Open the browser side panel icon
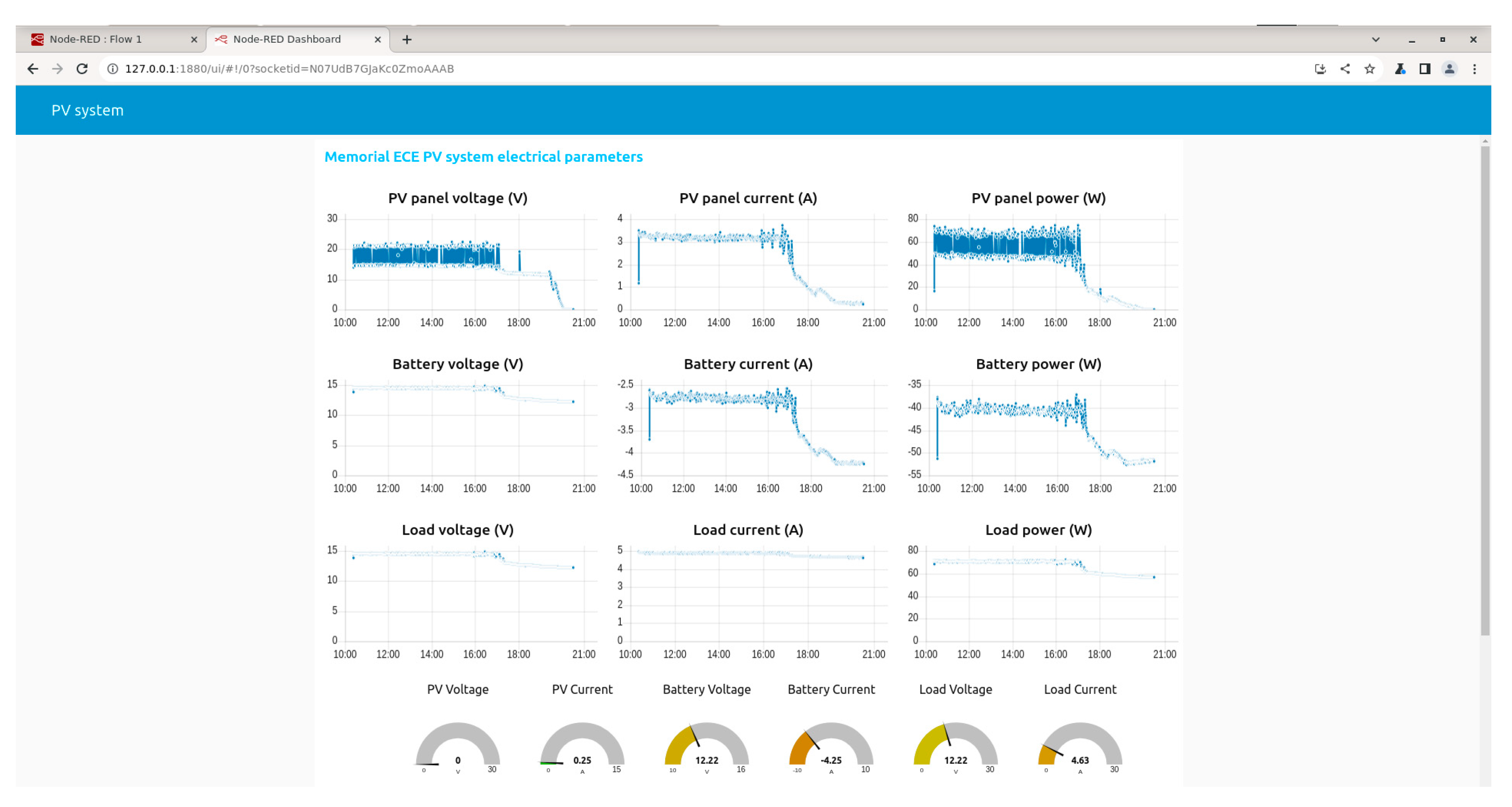The width and height of the screenshot is (1512, 807). point(1424,69)
